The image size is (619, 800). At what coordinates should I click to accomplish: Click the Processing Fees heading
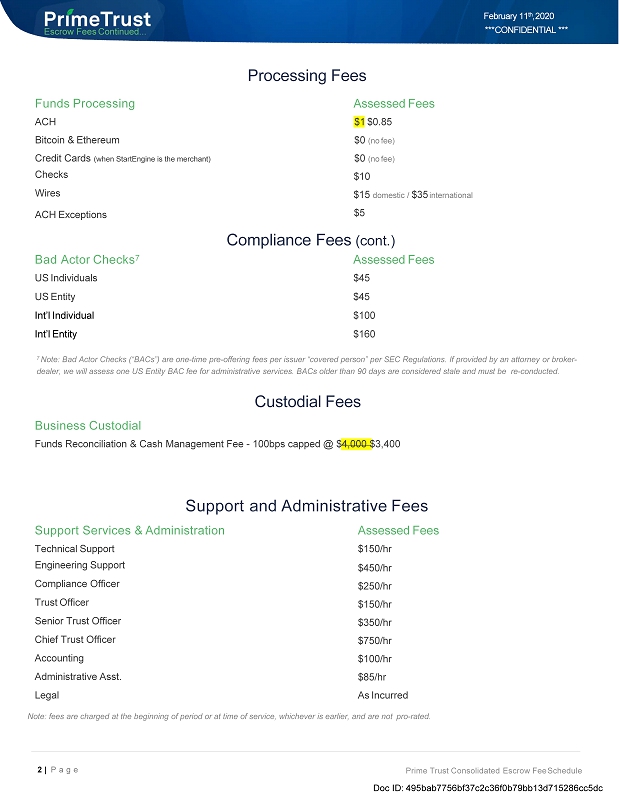(307, 76)
